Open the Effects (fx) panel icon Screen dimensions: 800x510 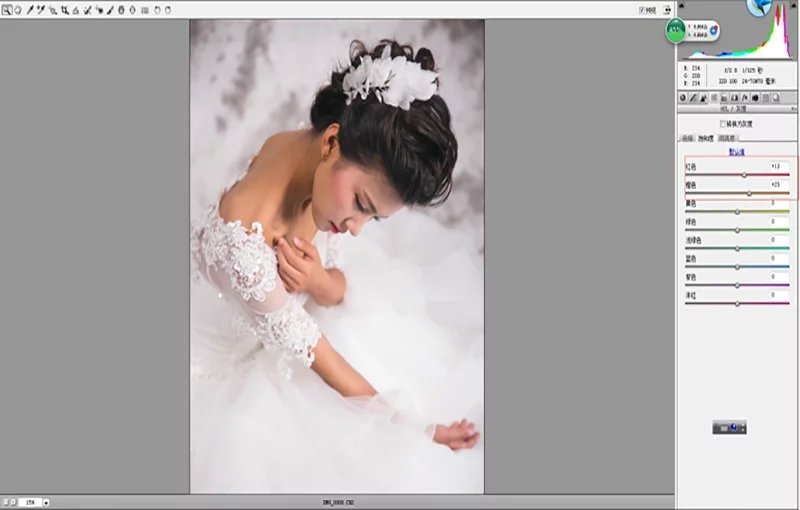coord(745,97)
